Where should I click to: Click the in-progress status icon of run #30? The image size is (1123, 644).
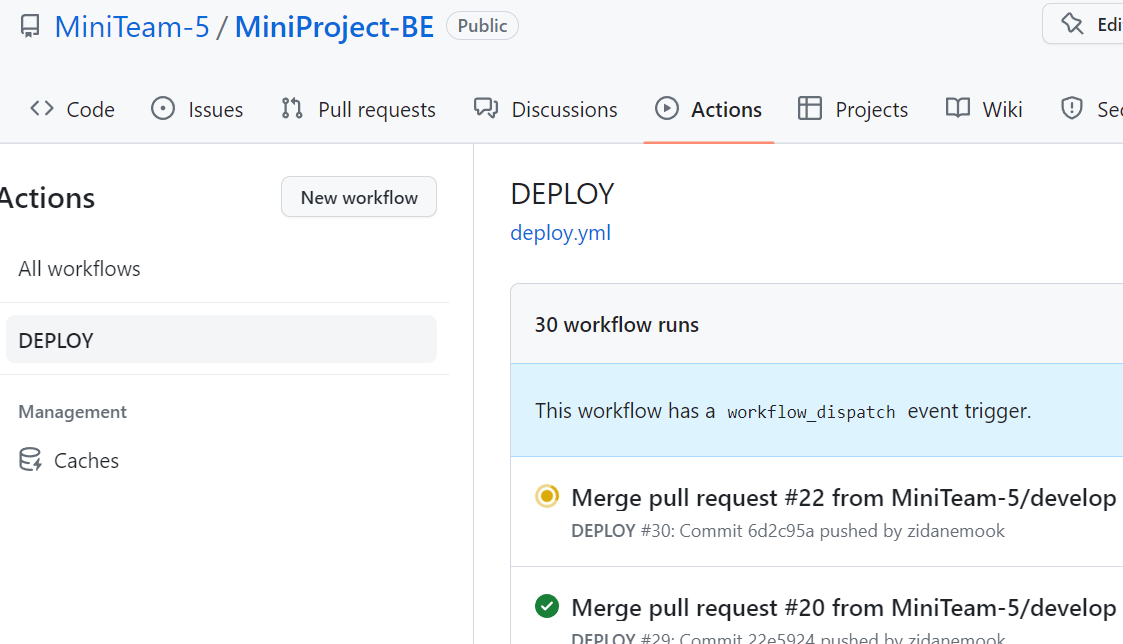tap(547, 496)
